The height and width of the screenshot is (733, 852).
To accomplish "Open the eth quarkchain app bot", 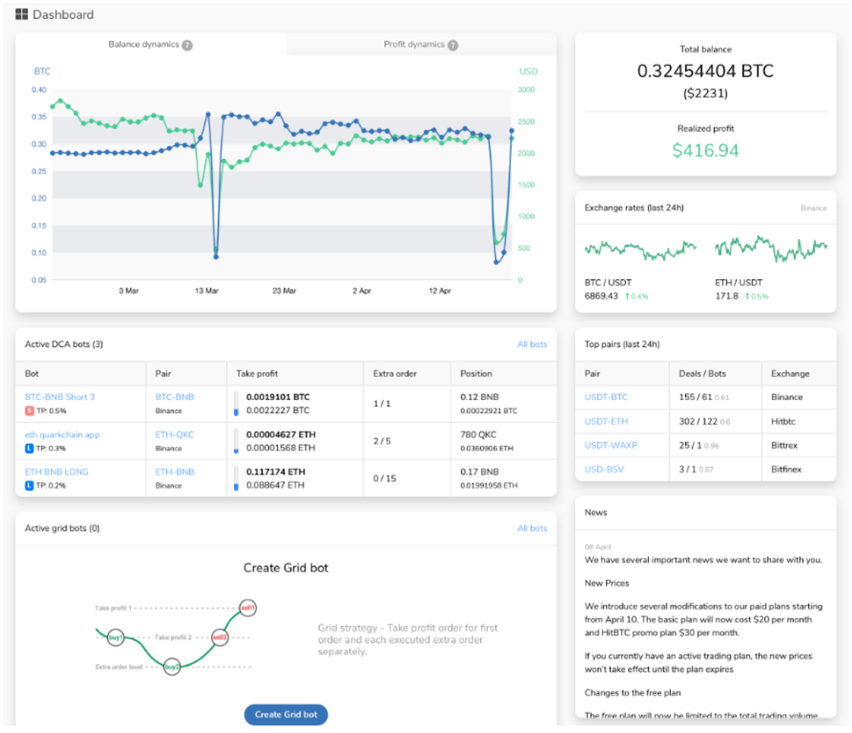I will tap(62, 435).
